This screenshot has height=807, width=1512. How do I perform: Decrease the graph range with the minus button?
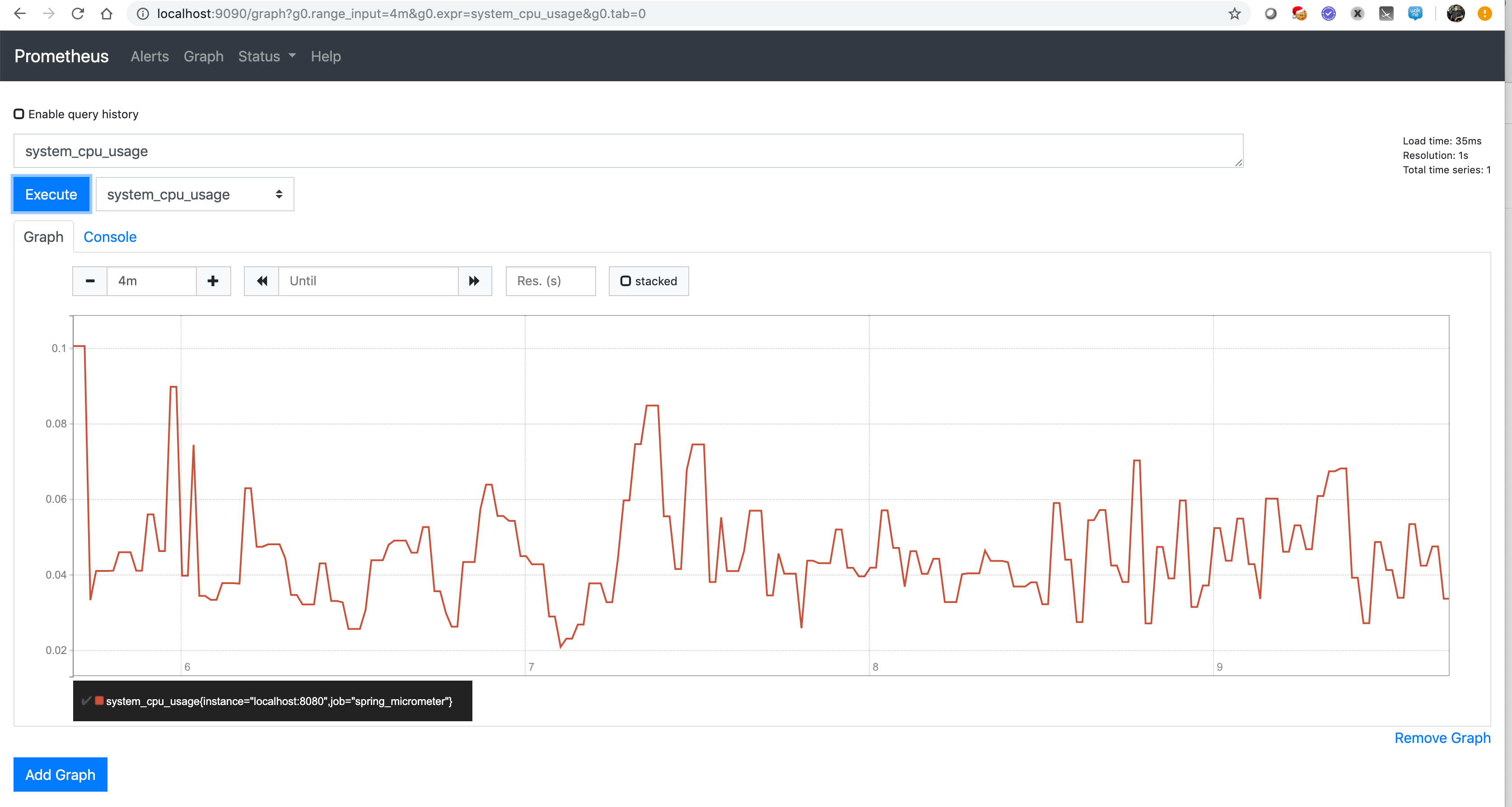[x=89, y=281]
